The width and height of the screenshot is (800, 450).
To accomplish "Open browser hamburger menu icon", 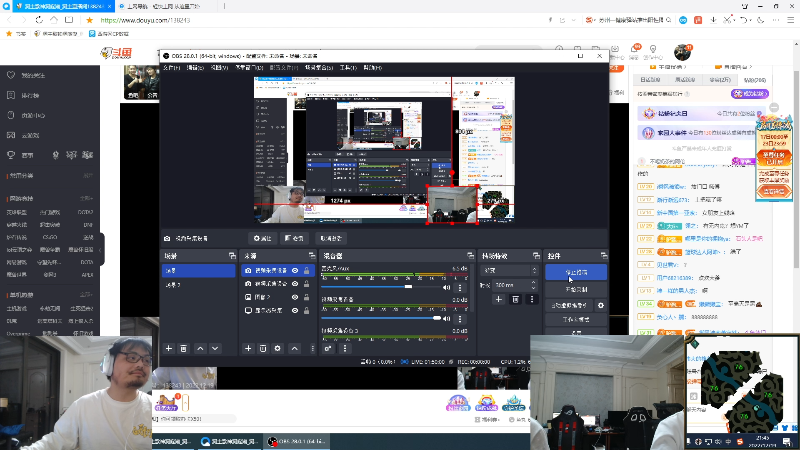I will (x=790, y=20).
